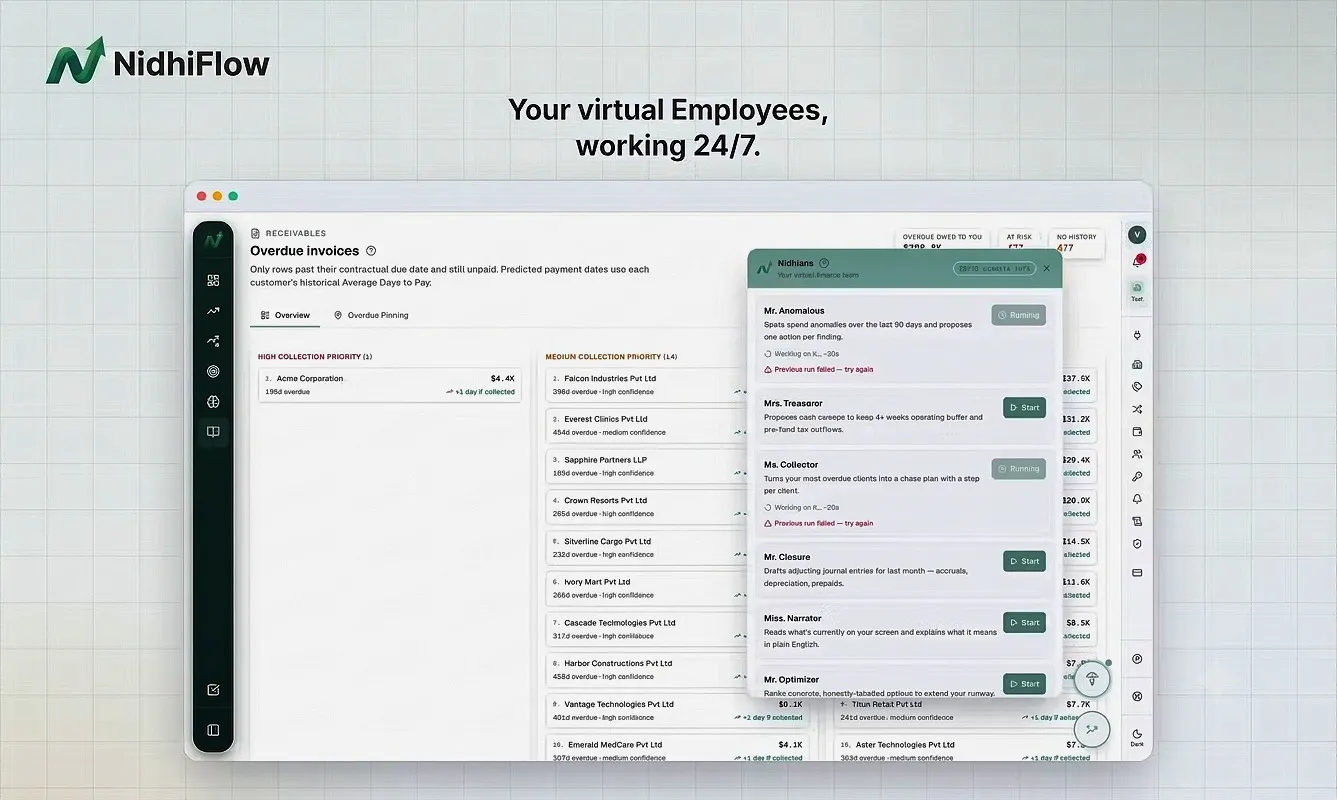
Task: Click the NidhiFlow logo in the dark sidebar
Action: pos(213,240)
